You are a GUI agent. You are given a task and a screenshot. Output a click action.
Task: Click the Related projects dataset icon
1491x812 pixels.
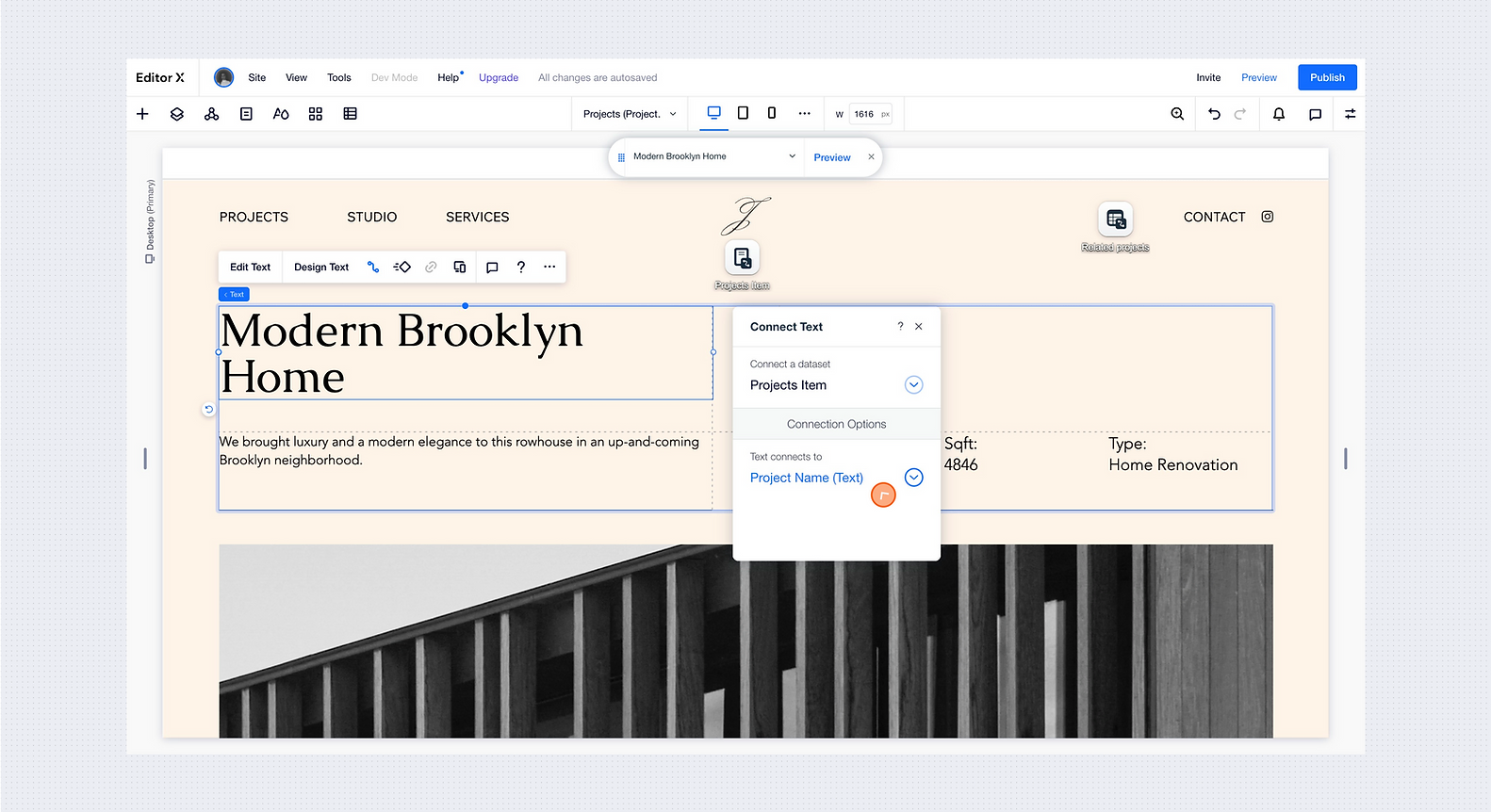coord(1115,219)
